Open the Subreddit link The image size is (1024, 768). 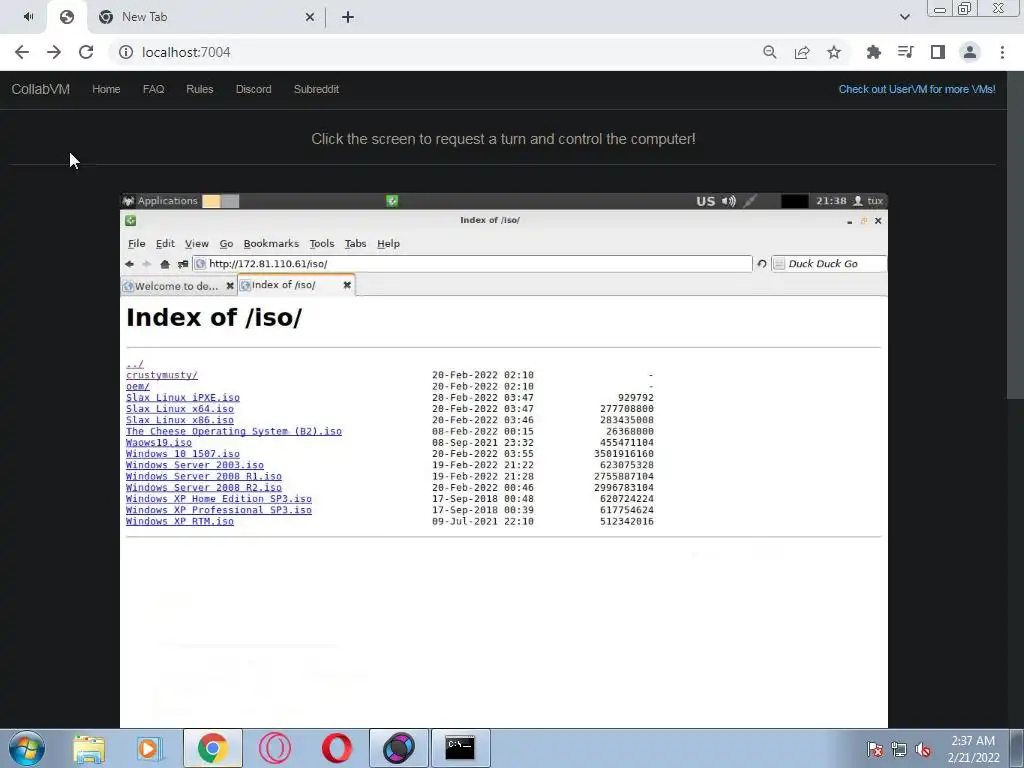(x=316, y=89)
